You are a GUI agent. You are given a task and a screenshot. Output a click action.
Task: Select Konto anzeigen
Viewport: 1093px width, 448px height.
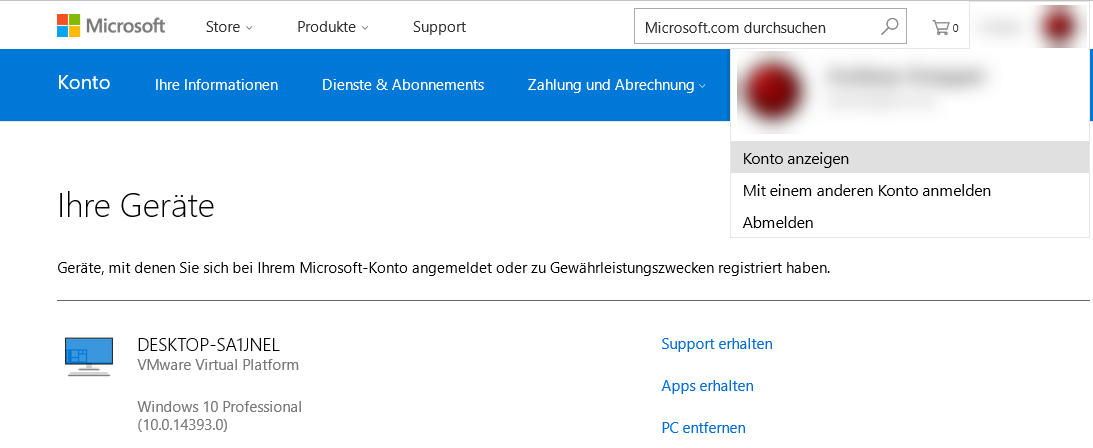point(796,158)
